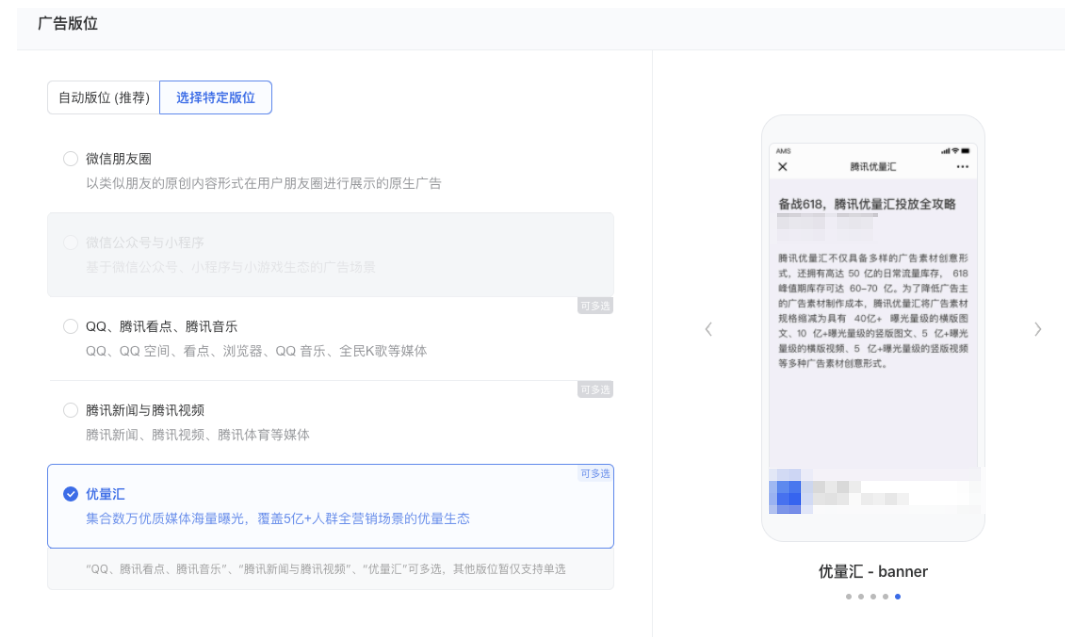
Task: Close the phone preview page with X
Action: point(782,167)
